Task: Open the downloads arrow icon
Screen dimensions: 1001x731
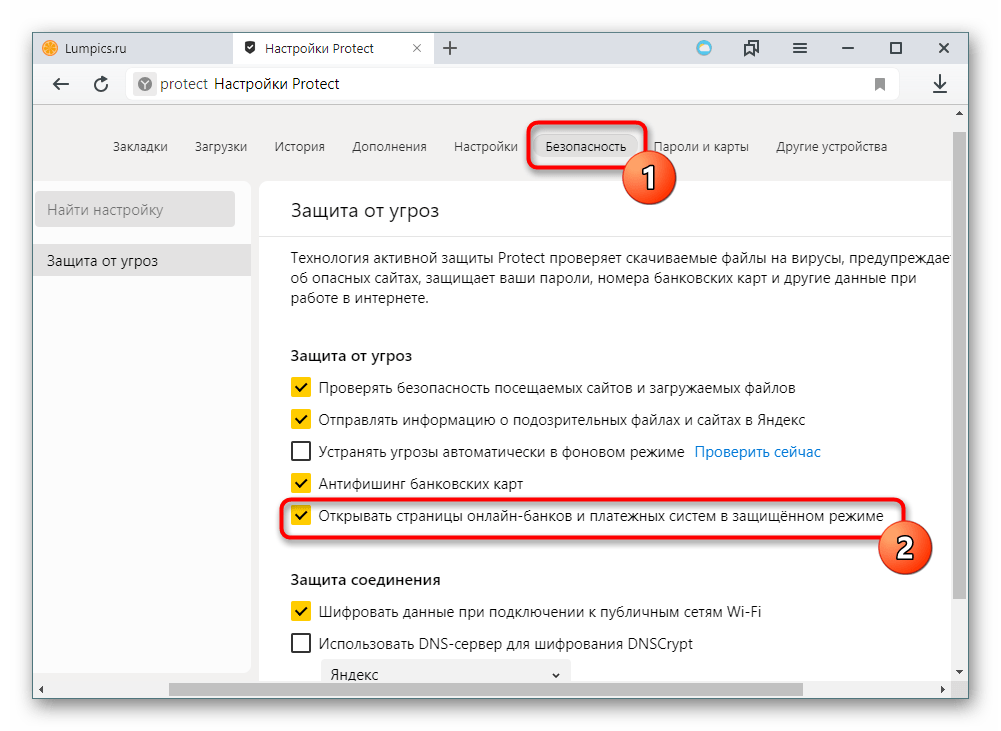Action: (x=939, y=85)
